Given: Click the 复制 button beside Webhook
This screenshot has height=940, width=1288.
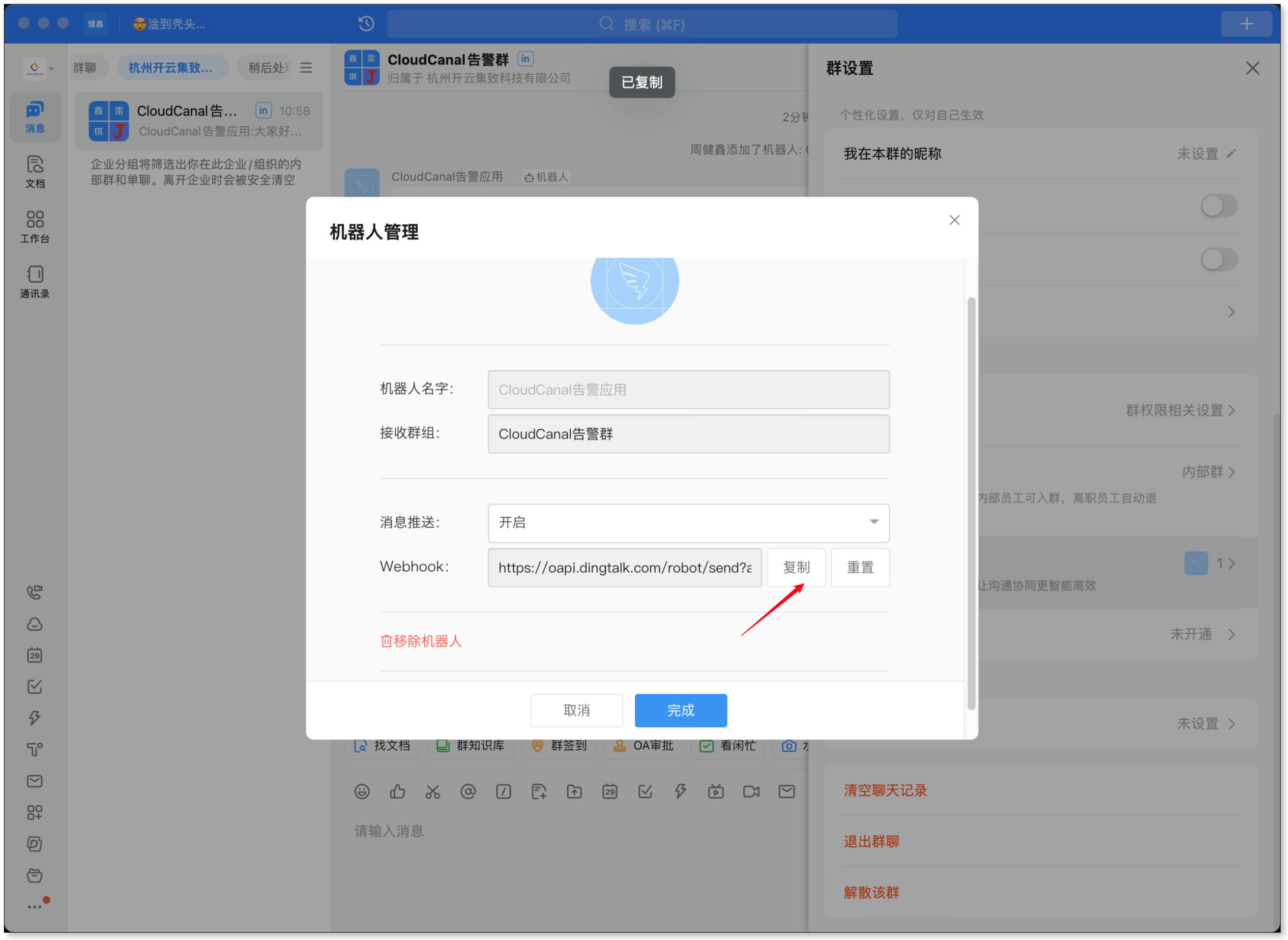Looking at the screenshot, I should click(796, 567).
